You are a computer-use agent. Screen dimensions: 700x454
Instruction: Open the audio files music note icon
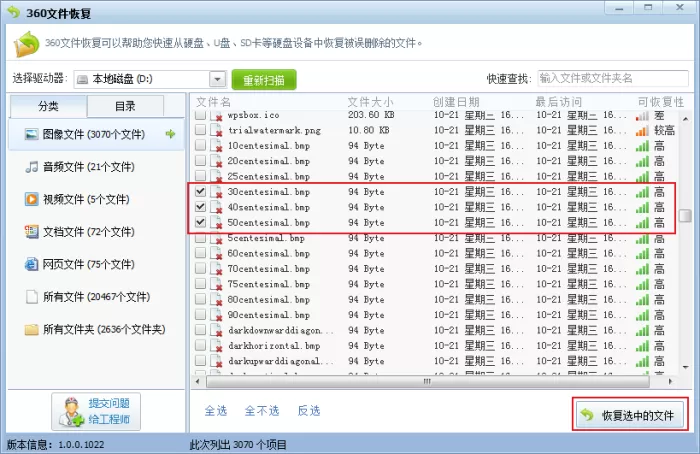tap(31, 167)
